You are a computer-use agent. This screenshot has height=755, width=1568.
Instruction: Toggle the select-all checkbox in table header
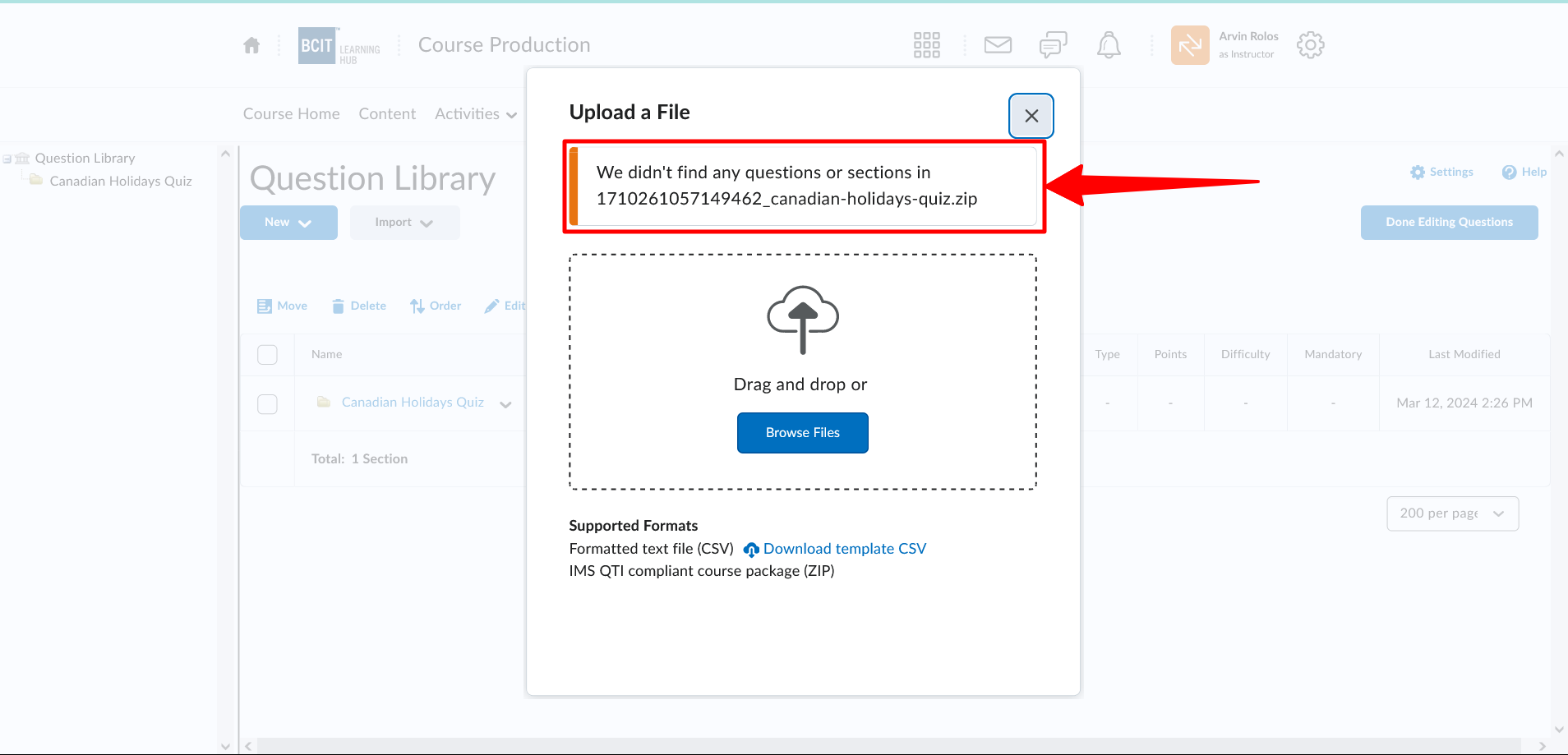tap(267, 354)
